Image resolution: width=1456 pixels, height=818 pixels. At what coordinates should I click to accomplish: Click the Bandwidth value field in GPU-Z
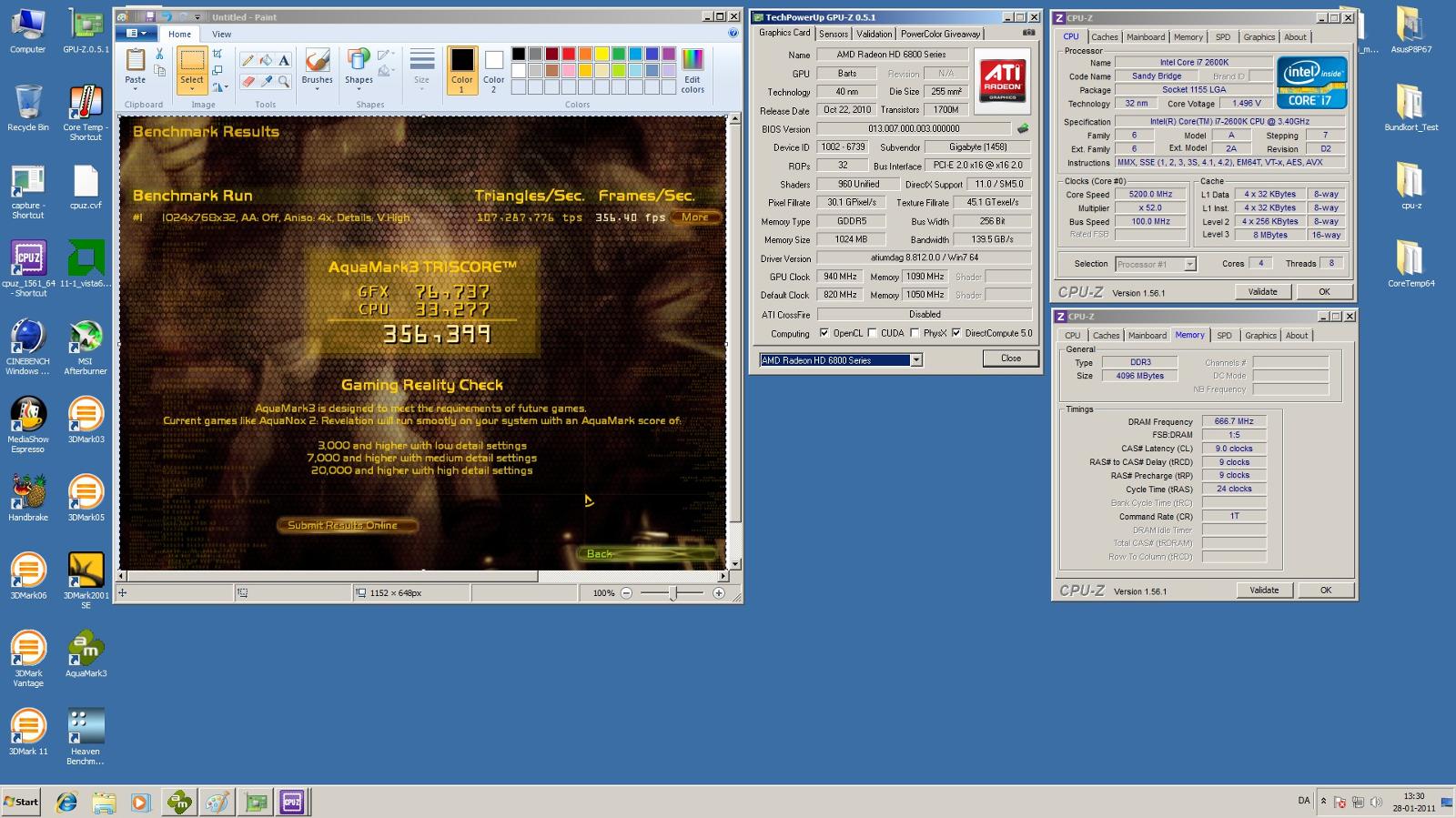tap(992, 240)
